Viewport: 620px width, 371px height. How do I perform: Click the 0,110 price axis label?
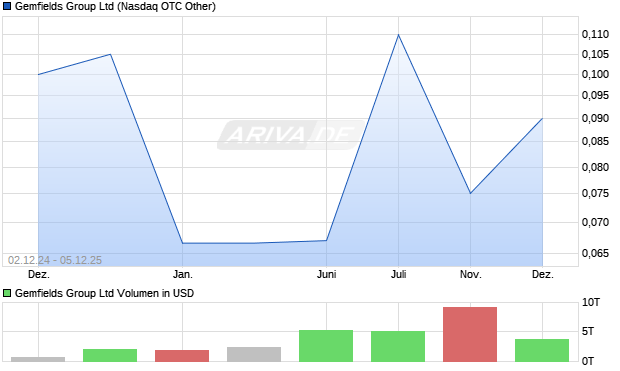(595, 34)
